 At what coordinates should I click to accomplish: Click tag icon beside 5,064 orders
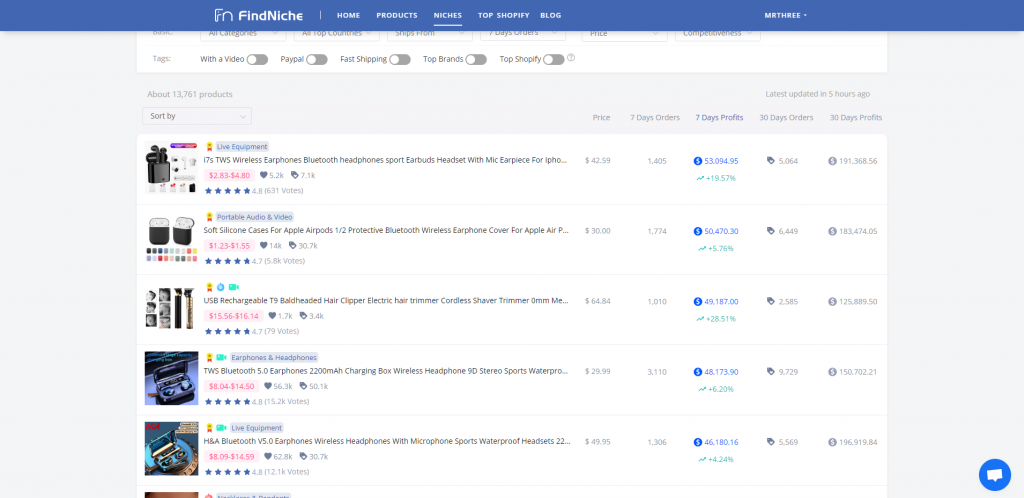coord(771,161)
